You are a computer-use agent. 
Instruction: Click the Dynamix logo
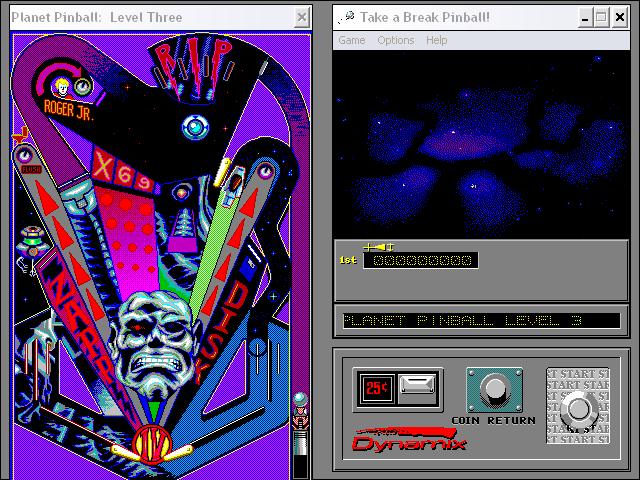[409, 440]
